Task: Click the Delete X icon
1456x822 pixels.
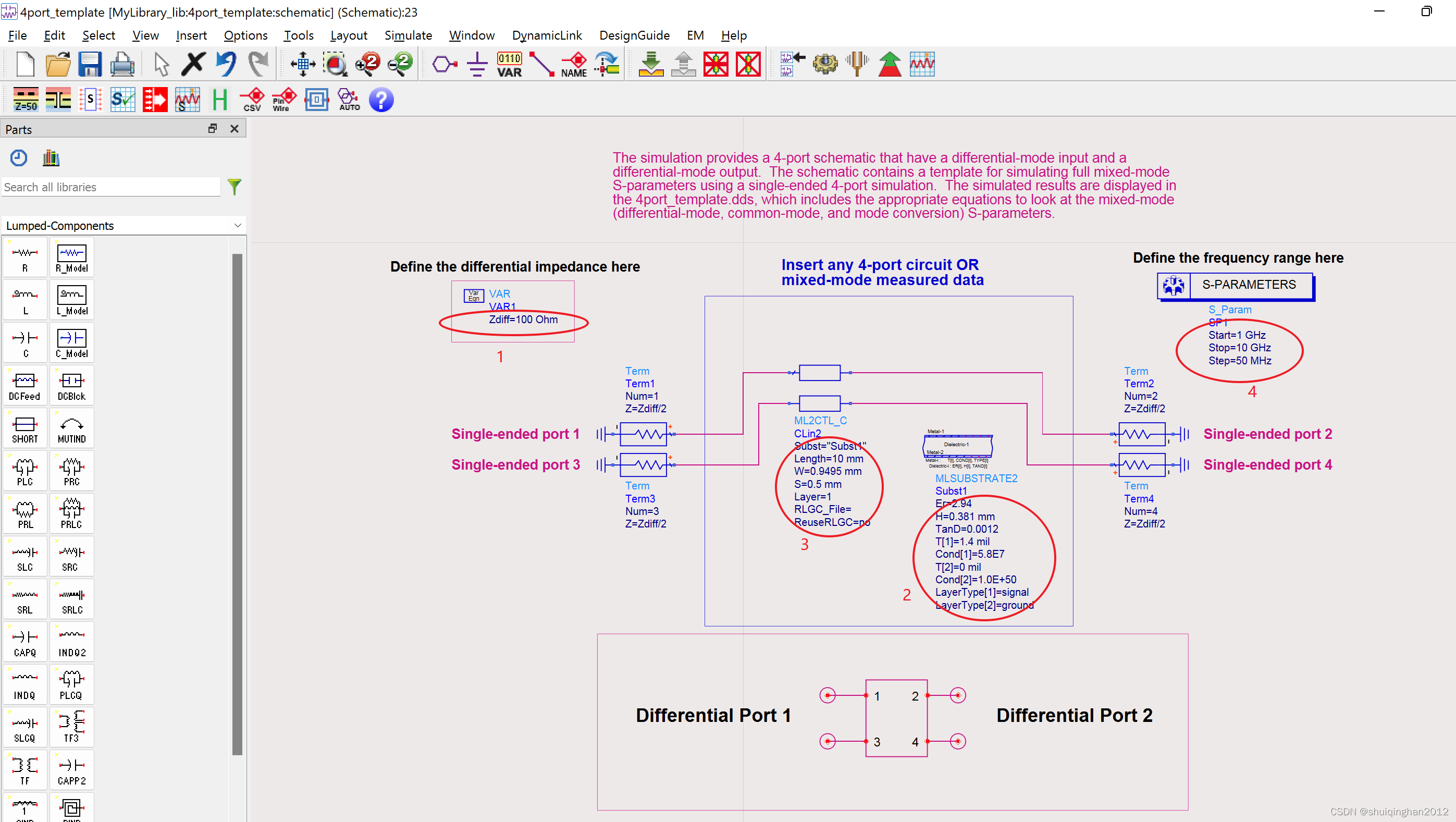Action: [x=193, y=65]
